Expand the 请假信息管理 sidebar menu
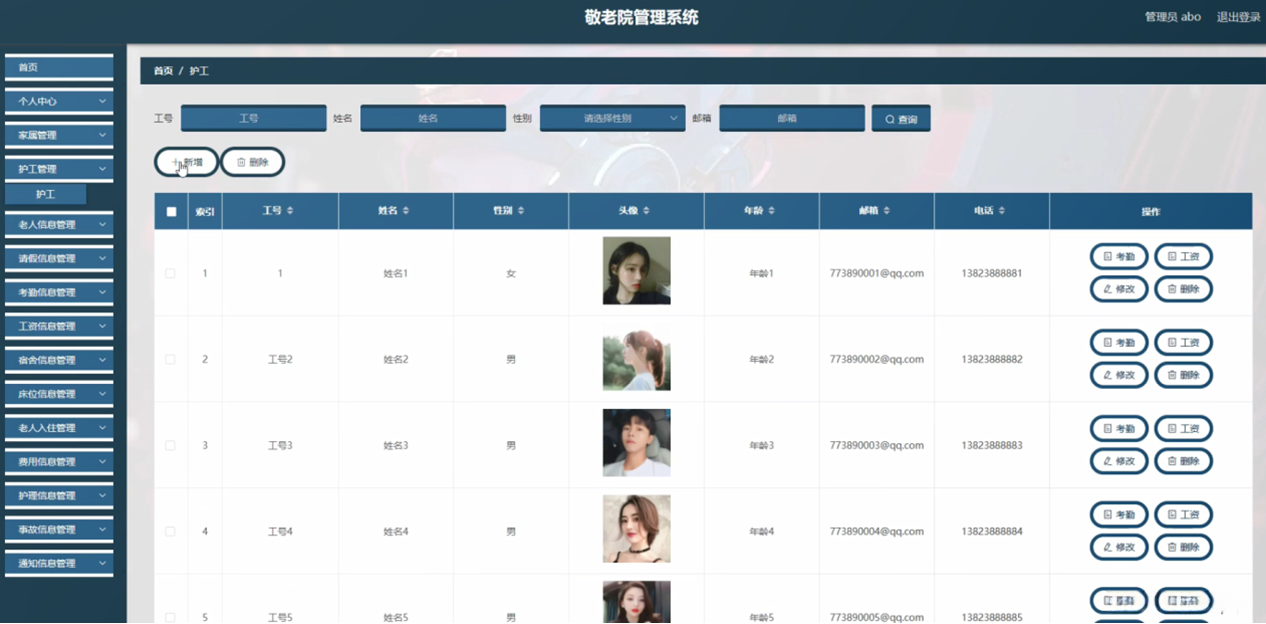 59,258
